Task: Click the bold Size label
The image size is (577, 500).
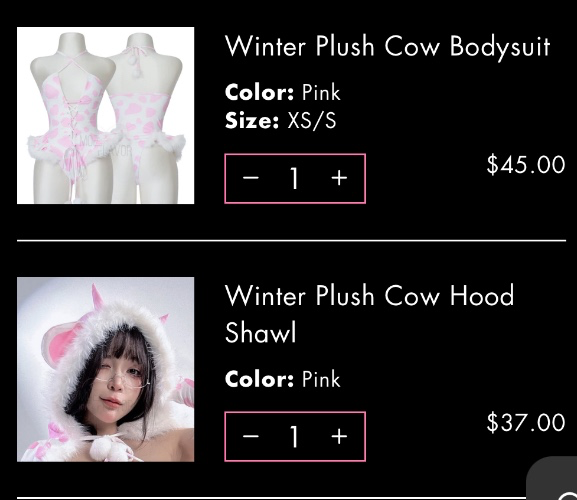Action: click(252, 120)
